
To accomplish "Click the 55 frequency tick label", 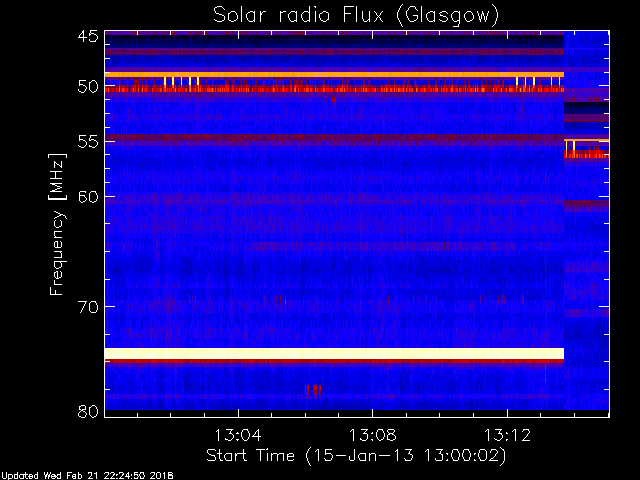I will 88,142.
